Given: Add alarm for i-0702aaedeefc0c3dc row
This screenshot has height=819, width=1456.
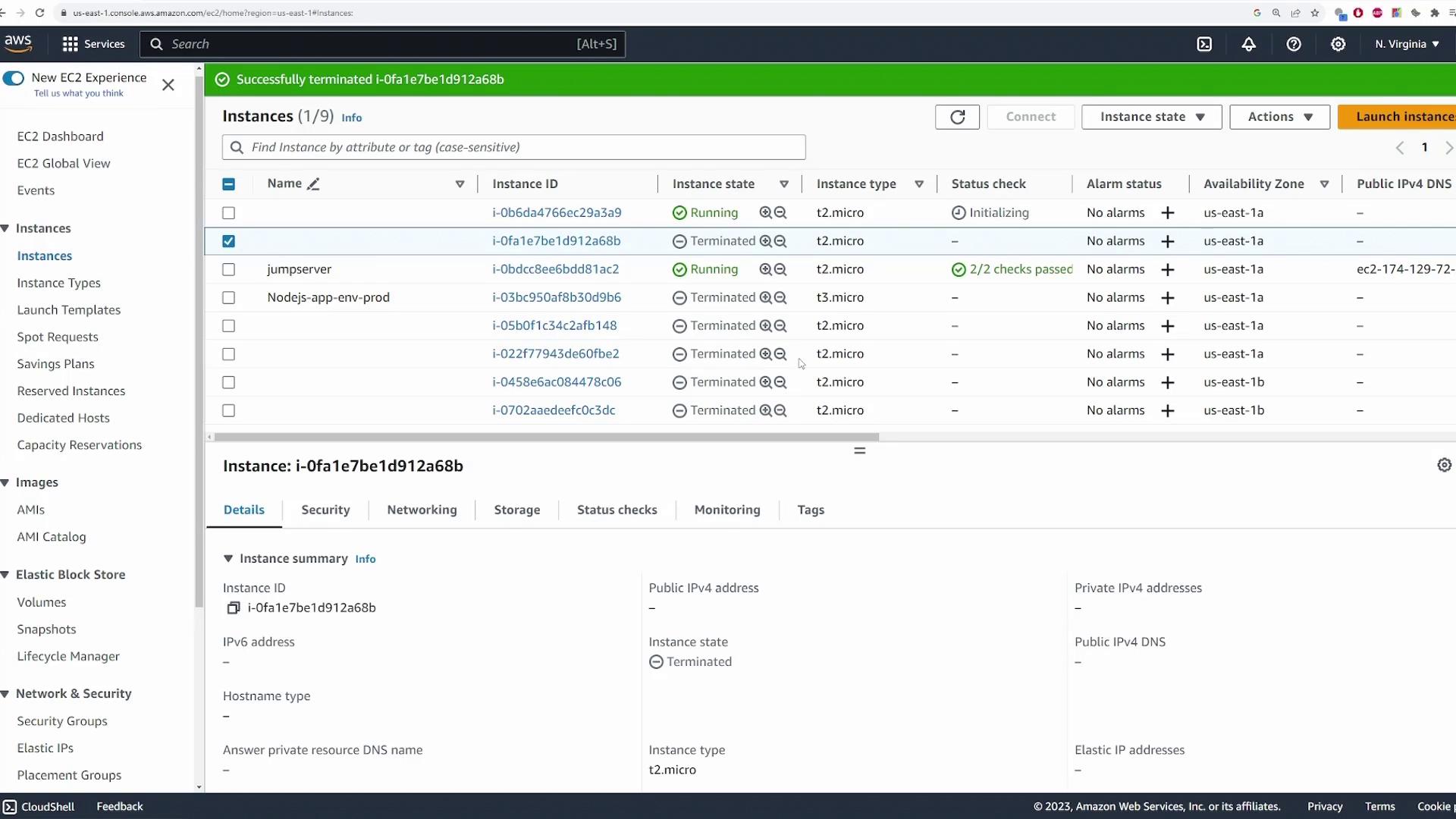Looking at the screenshot, I should click(1168, 410).
